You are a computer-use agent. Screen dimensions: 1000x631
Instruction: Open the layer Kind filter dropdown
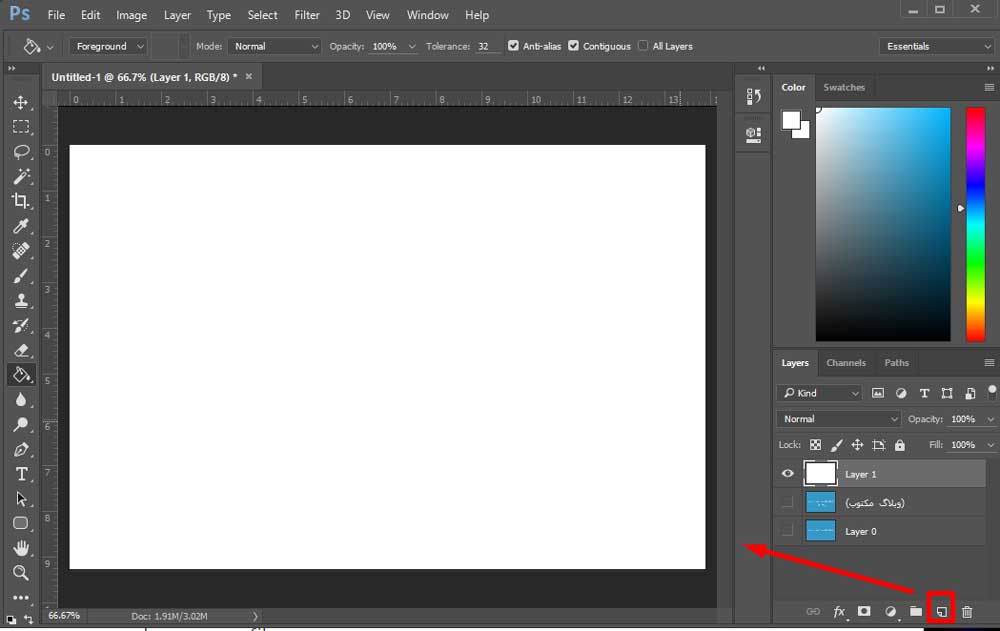(x=820, y=393)
